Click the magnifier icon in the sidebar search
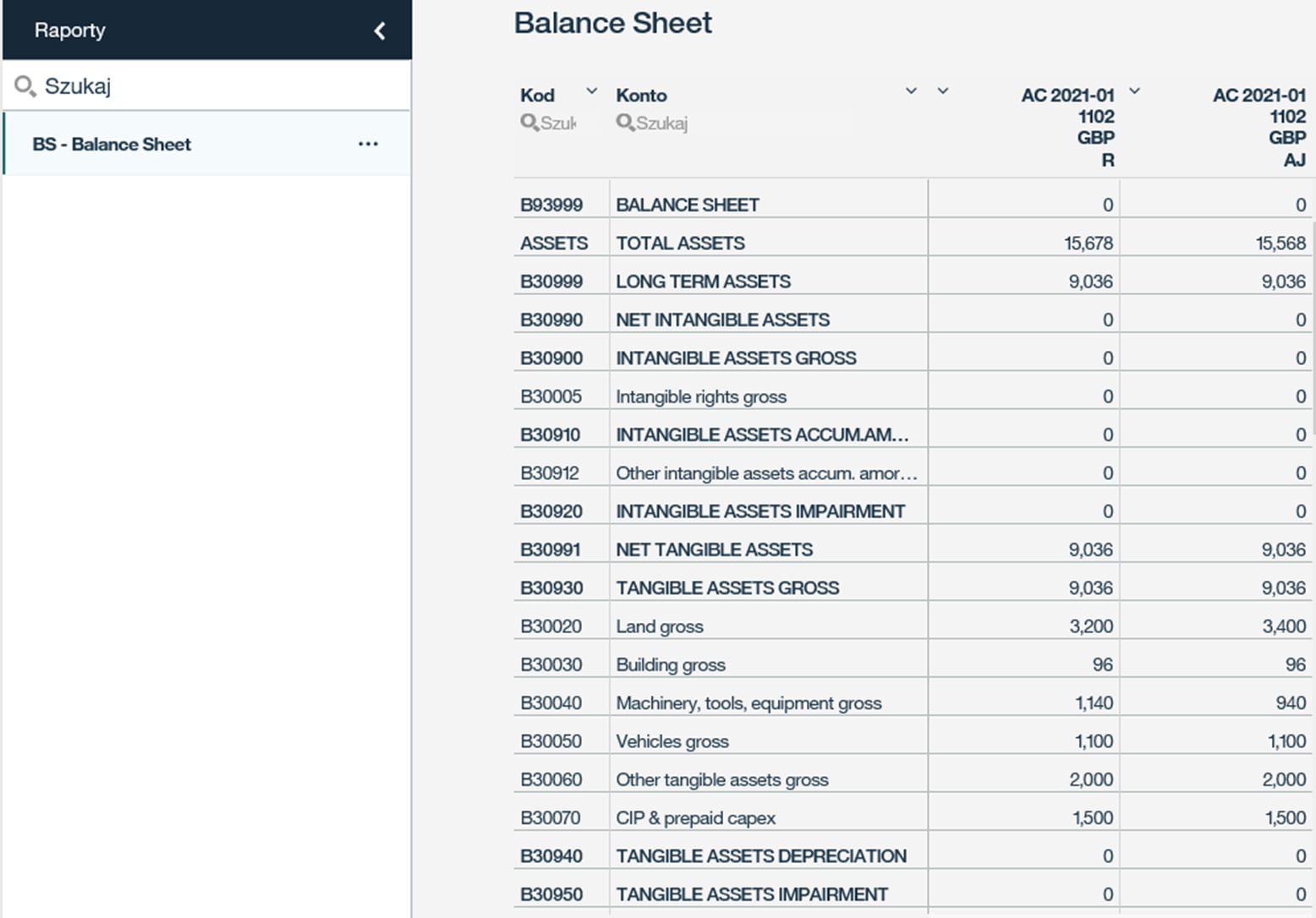Image resolution: width=1316 pixels, height=918 pixels. [25, 86]
